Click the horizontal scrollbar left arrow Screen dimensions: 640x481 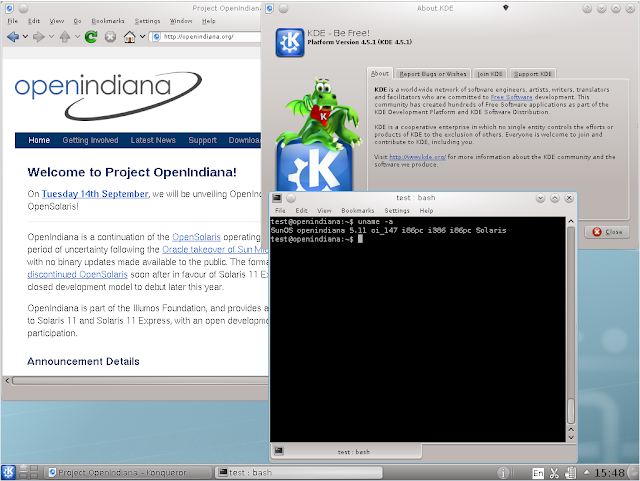[x=7, y=381]
